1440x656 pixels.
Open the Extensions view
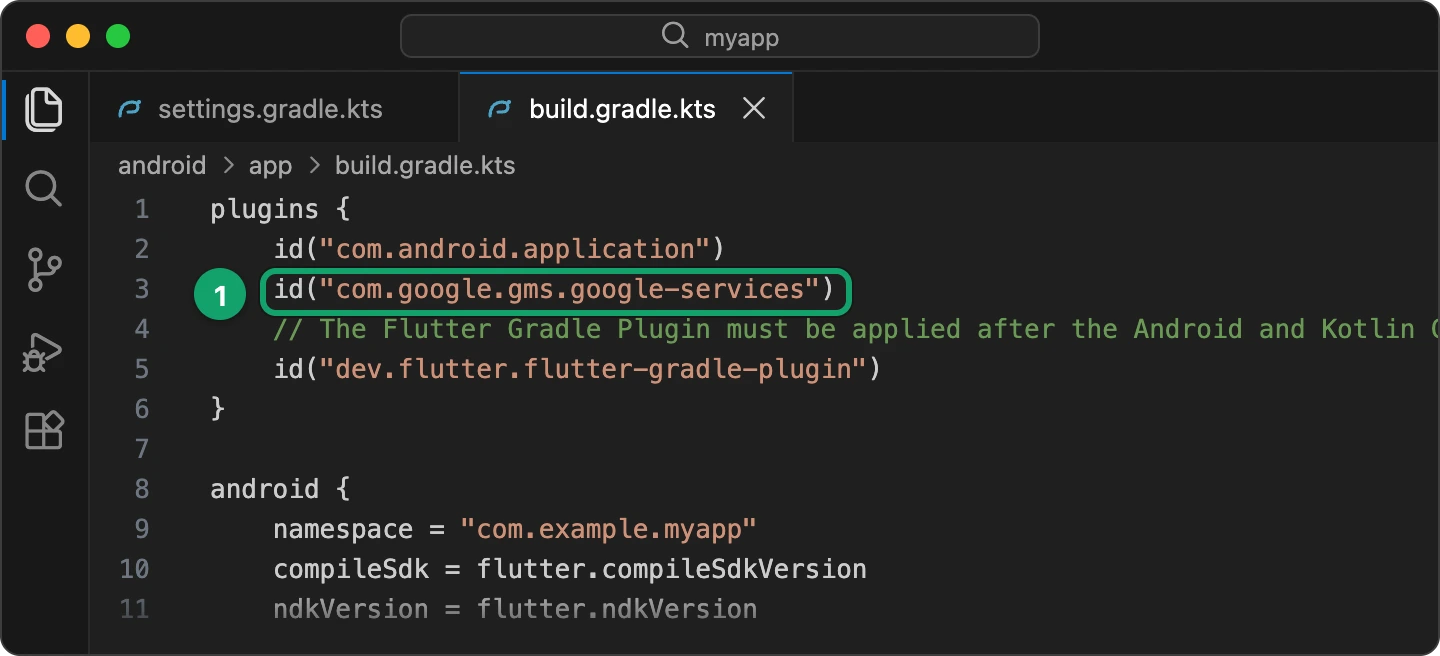43,431
